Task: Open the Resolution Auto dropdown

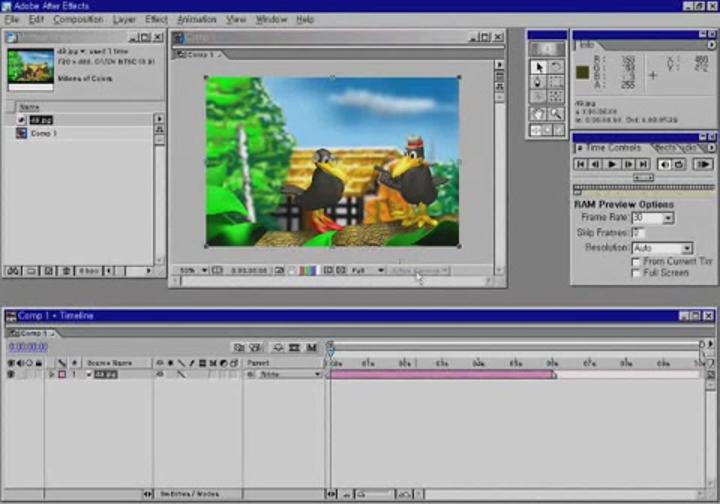Action: (687, 248)
